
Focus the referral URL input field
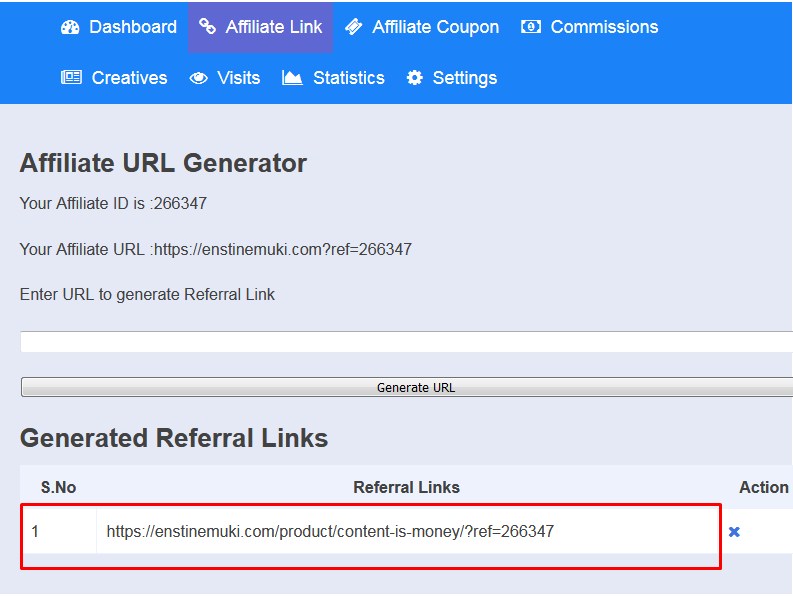(x=407, y=342)
